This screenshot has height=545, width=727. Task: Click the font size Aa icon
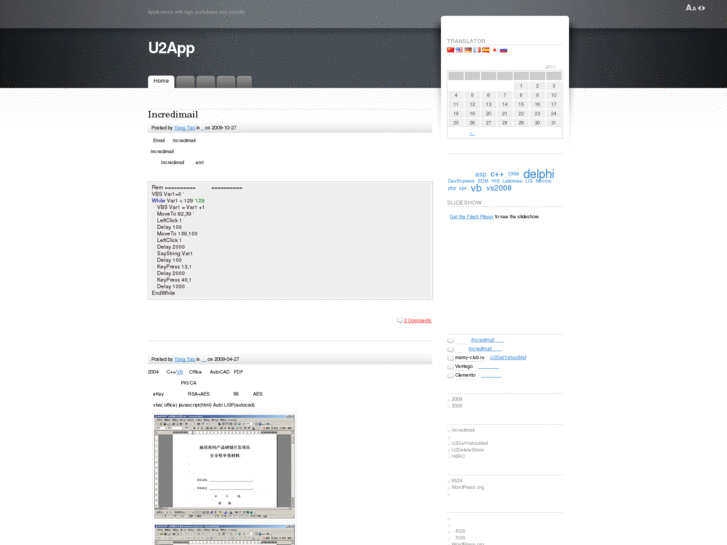click(691, 7)
